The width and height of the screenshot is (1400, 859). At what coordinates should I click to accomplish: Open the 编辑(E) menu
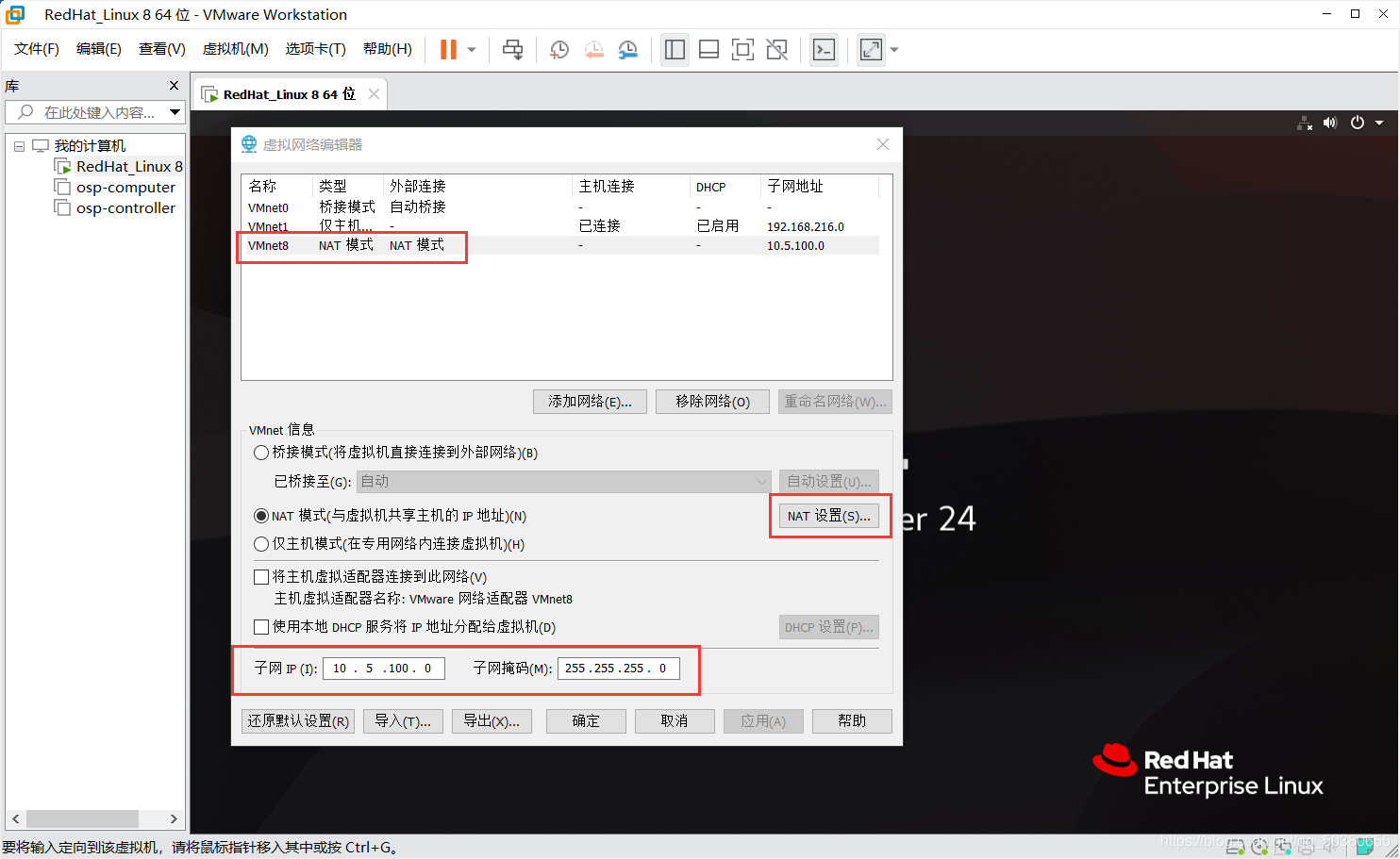point(99,49)
